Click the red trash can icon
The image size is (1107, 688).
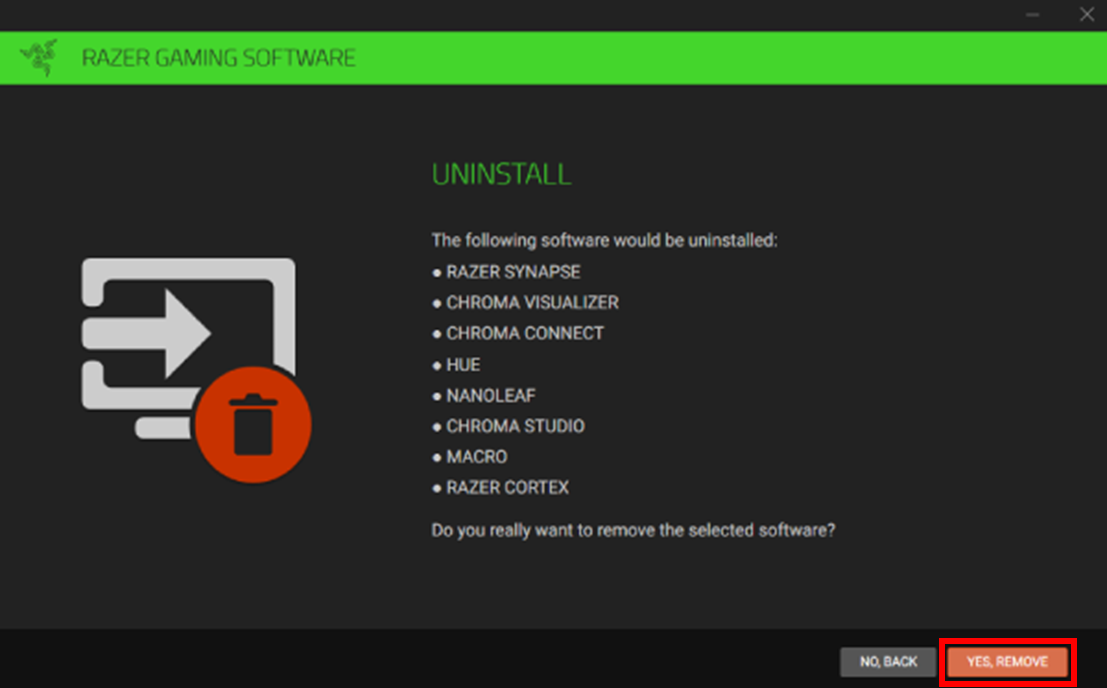coord(253,425)
